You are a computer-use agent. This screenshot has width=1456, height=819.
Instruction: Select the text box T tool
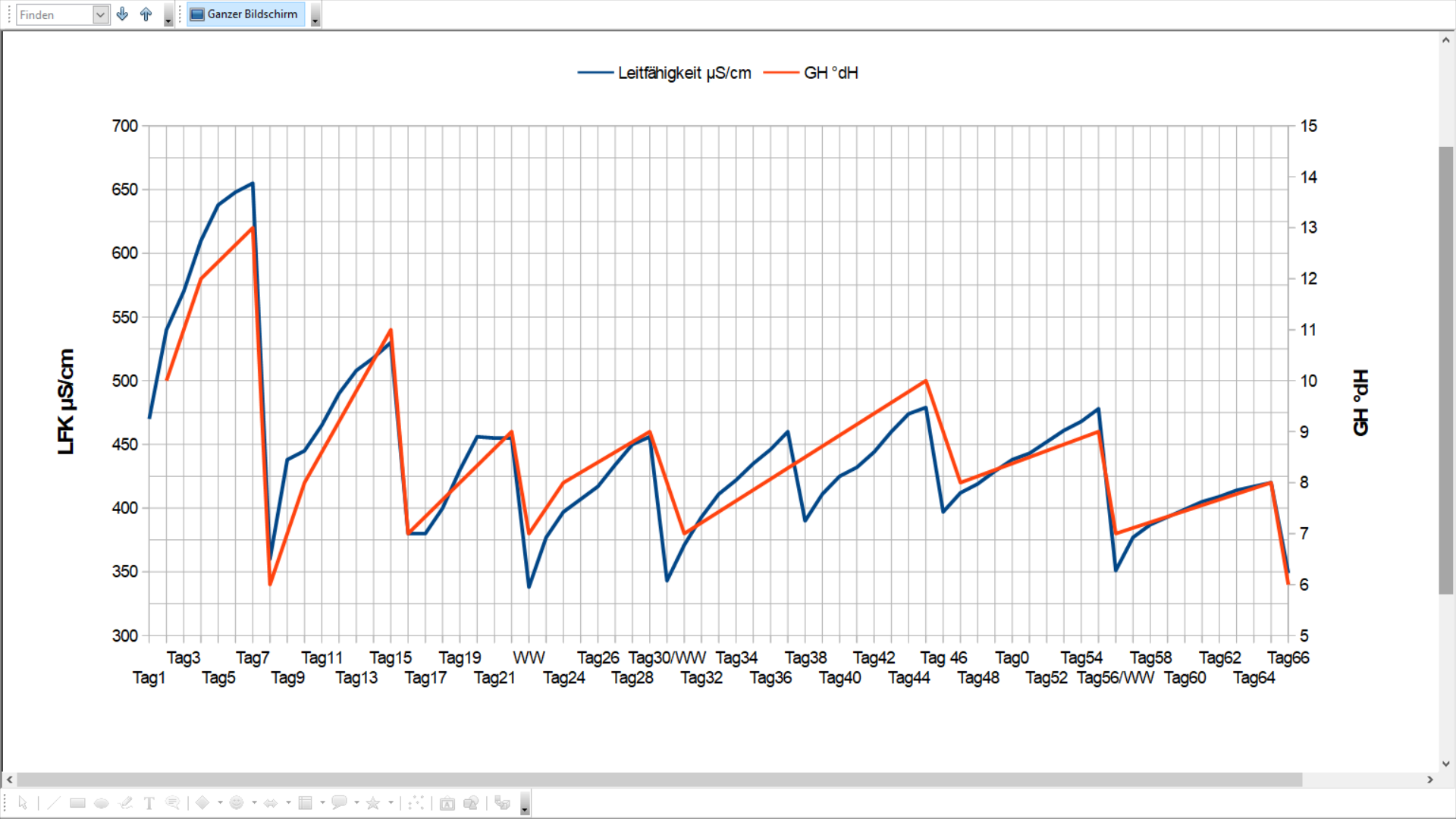coord(149,803)
